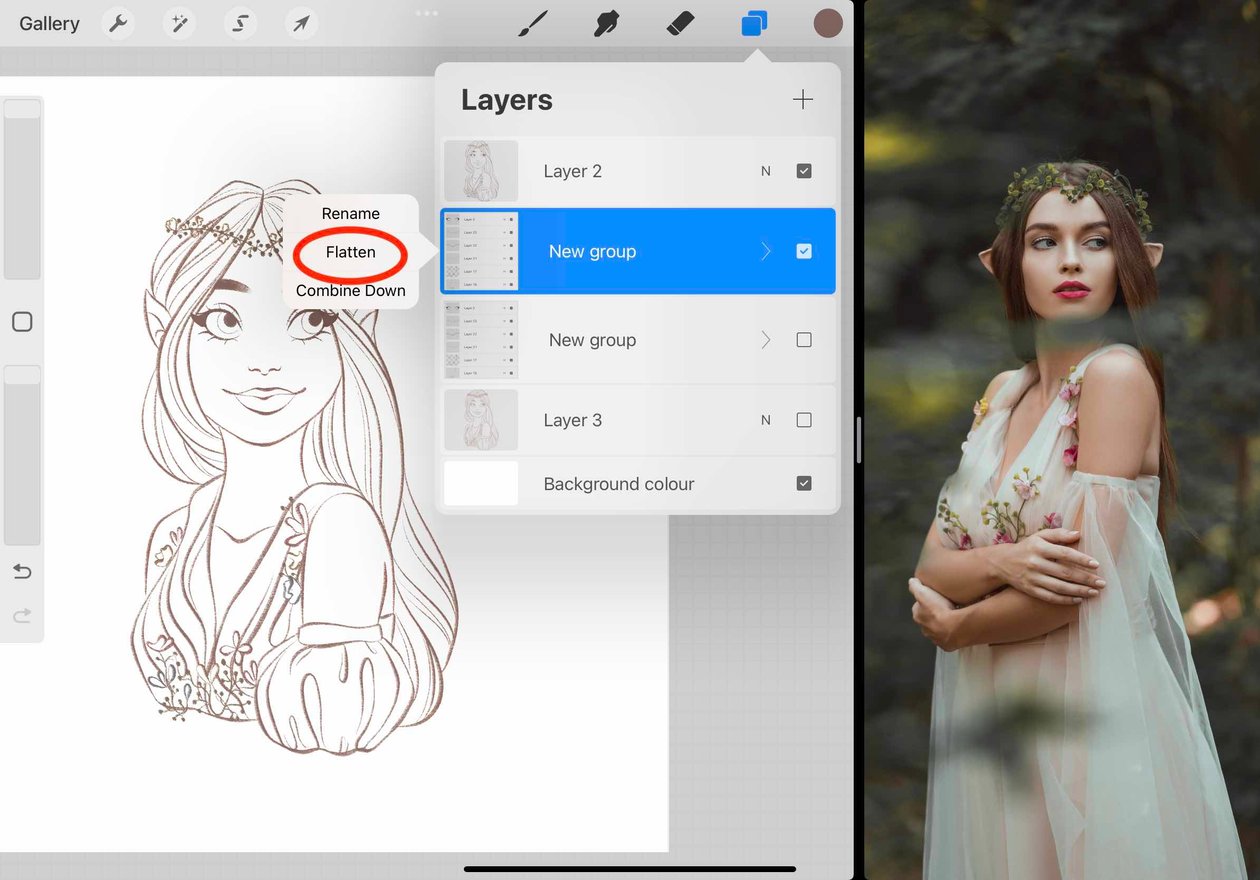Open blend mode N for Layer 3

(766, 420)
